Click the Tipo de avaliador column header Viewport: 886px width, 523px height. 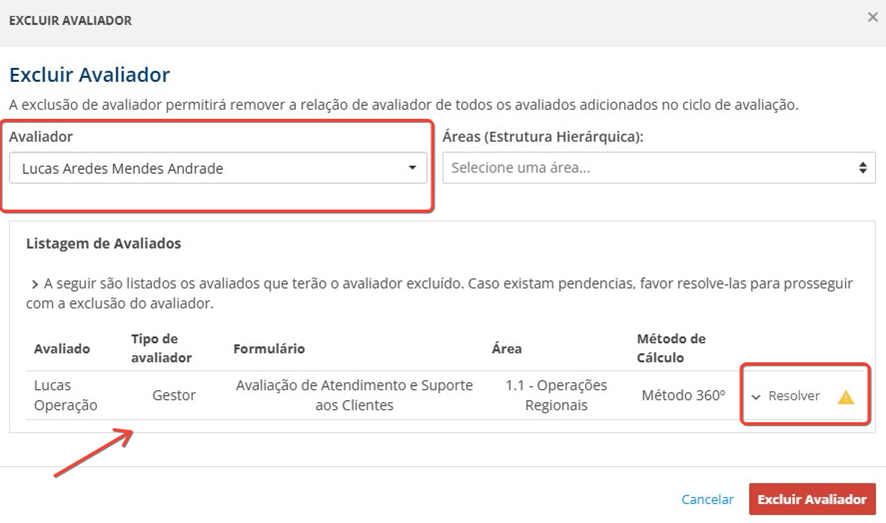(x=161, y=348)
